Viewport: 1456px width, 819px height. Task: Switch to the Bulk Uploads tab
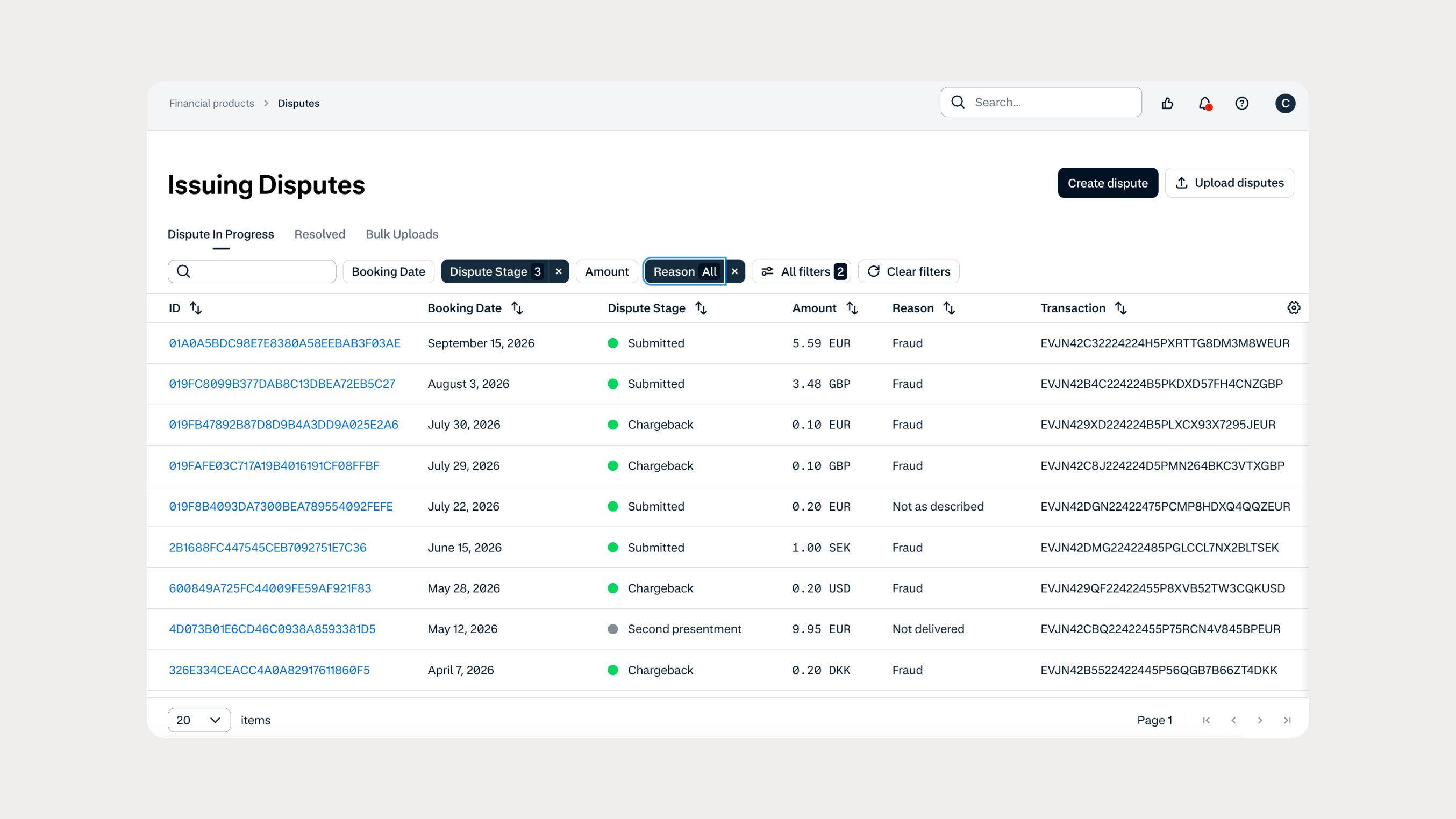point(402,234)
